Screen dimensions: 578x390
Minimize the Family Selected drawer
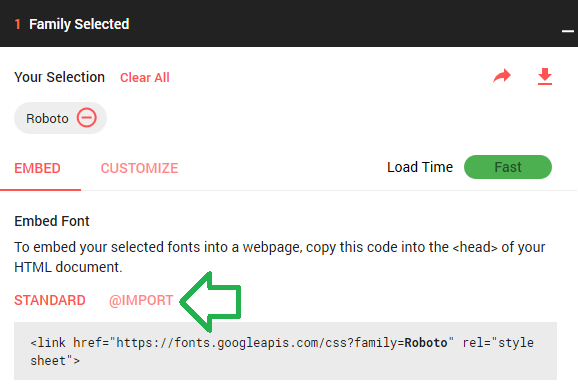tap(568, 31)
